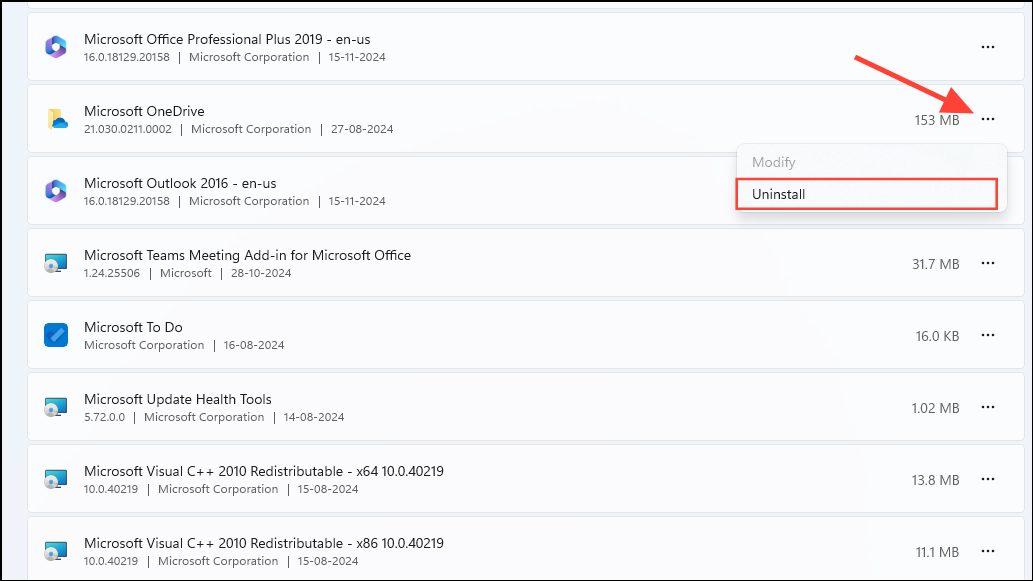Viewport: 1033px width, 581px height.
Task: Click the Microsoft Office Professional Plus 2019 - en-us title
Action: pos(227,40)
